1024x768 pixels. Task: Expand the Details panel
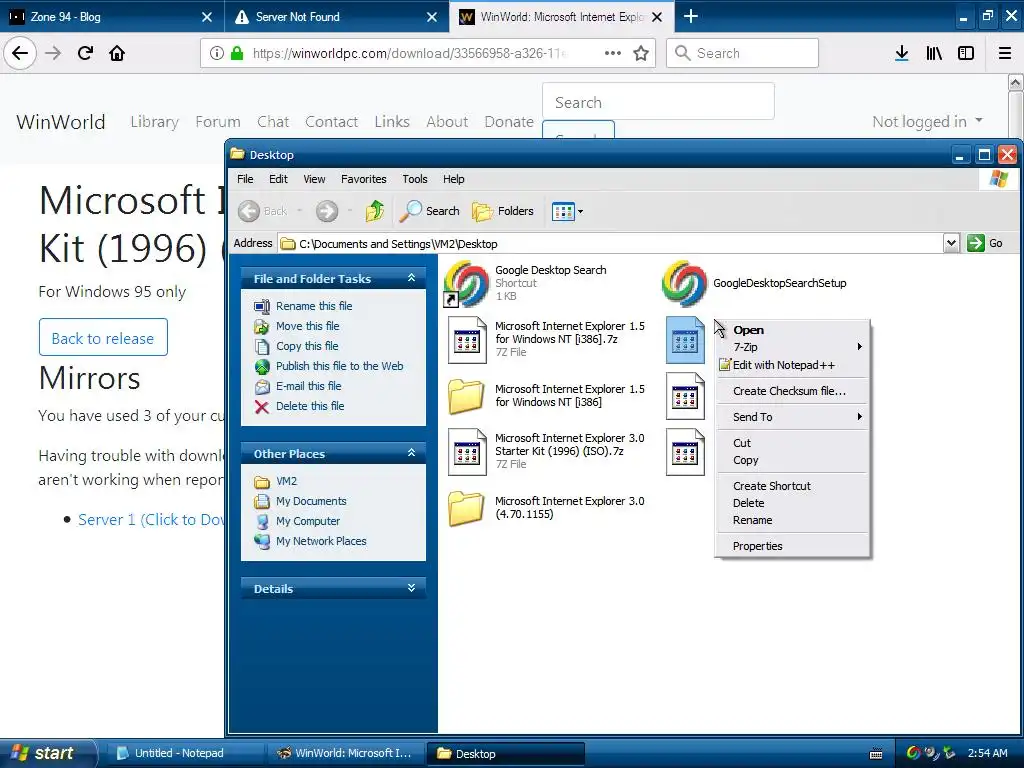[x=411, y=588]
